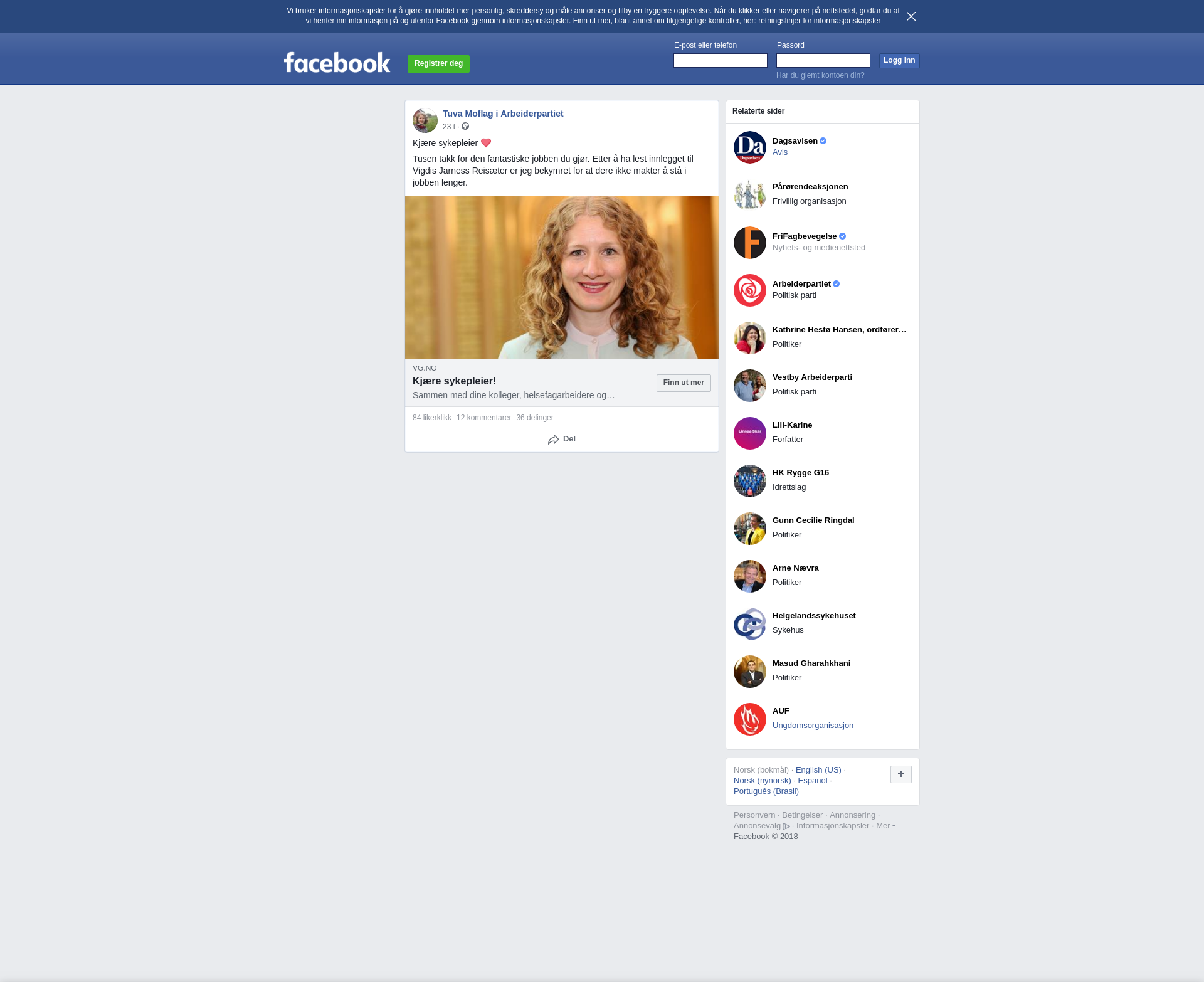Click the Avis category under Dagsavisen
The width and height of the screenshot is (1204, 982).
click(780, 152)
